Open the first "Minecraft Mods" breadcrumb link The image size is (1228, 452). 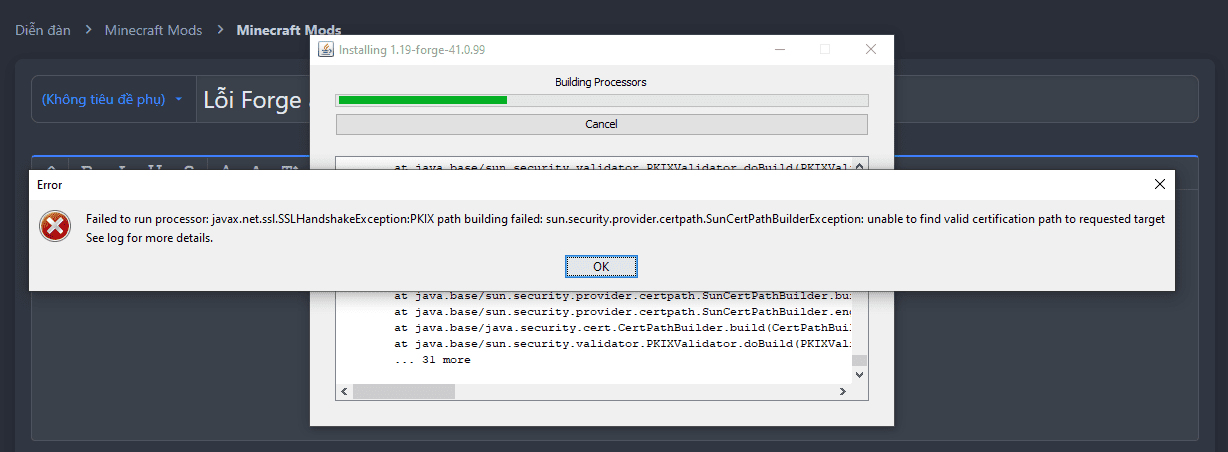click(x=153, y=30)
